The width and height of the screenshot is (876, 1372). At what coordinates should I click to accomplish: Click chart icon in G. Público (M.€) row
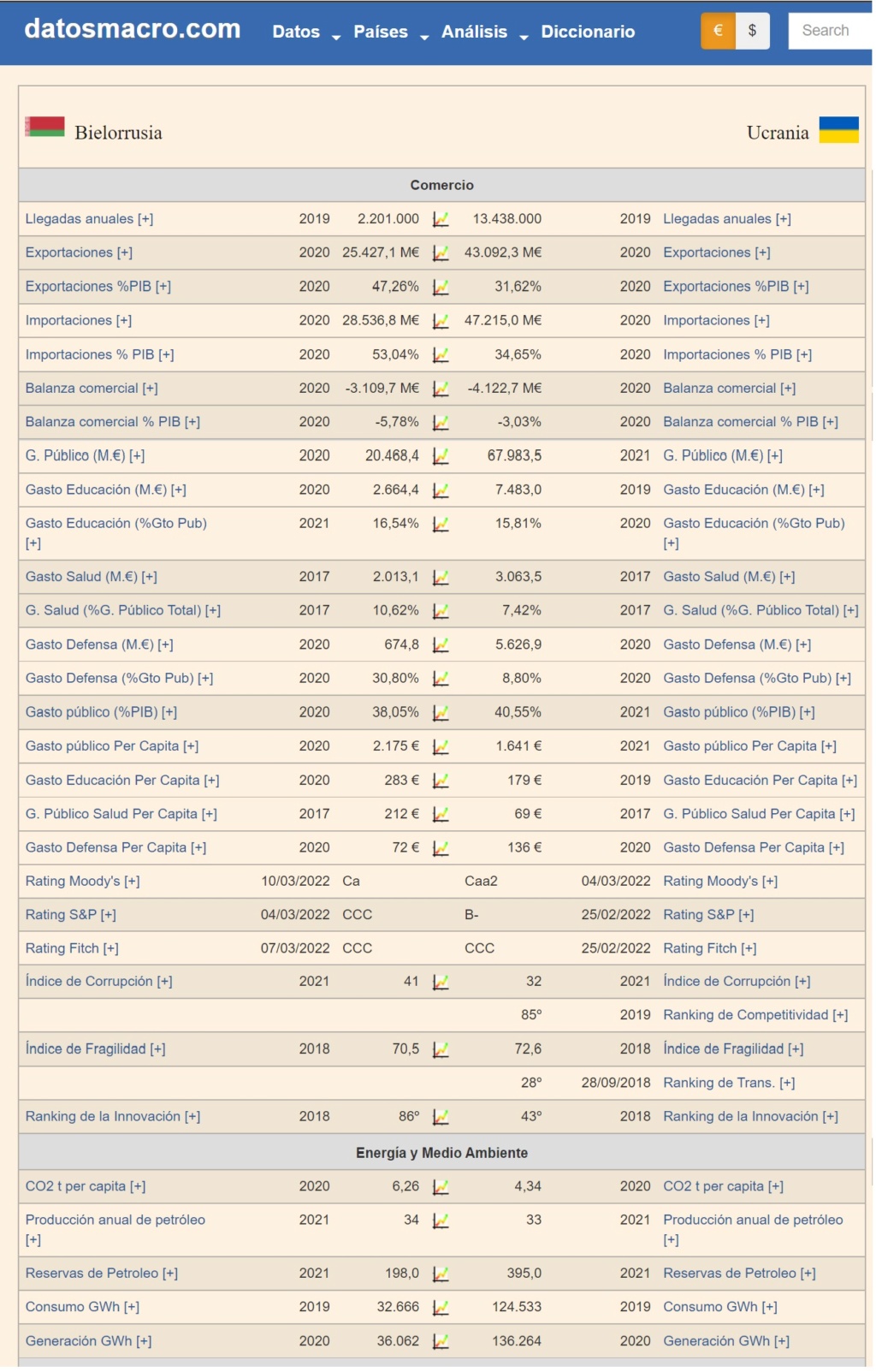pyautogui.click(x=441, y=457)
